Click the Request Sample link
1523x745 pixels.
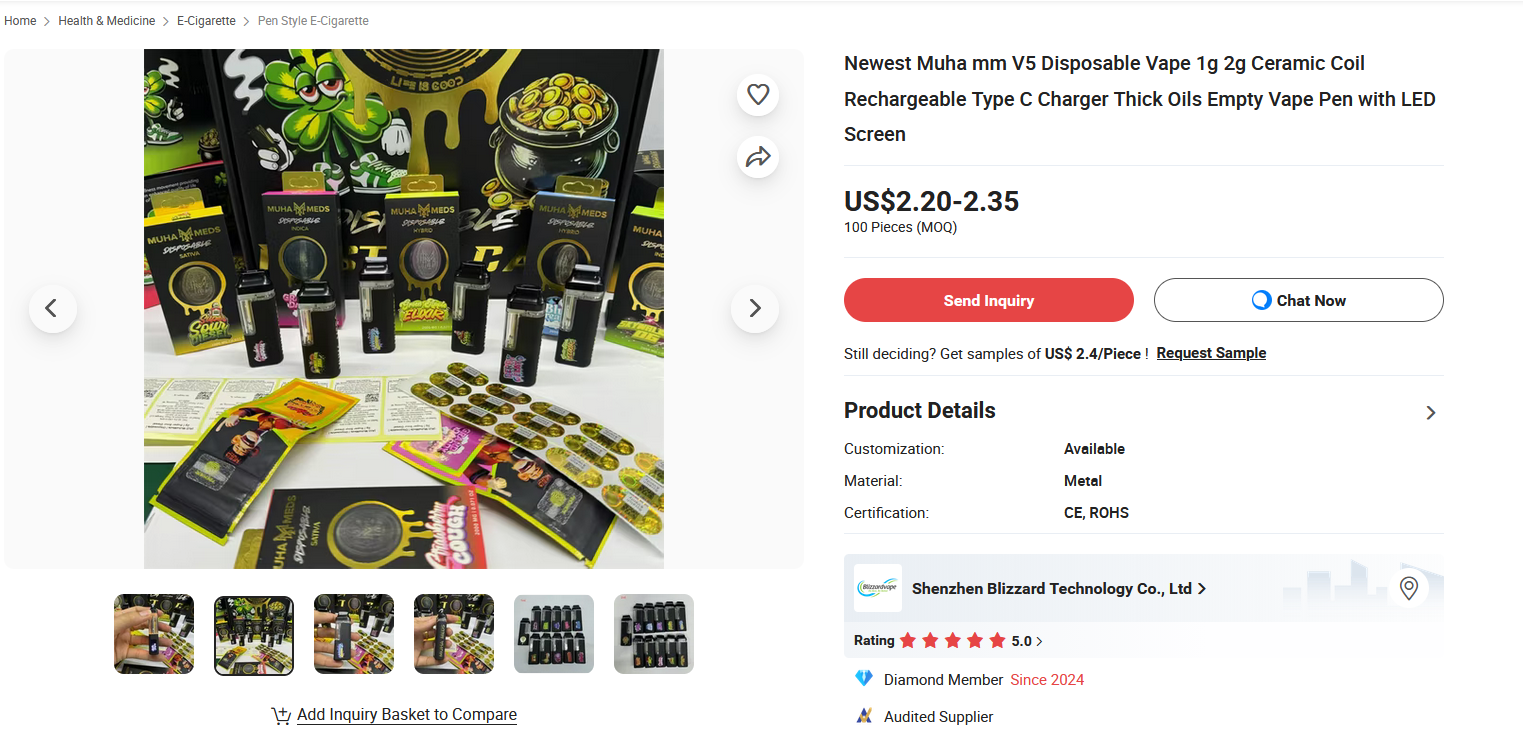(1211, 353)
